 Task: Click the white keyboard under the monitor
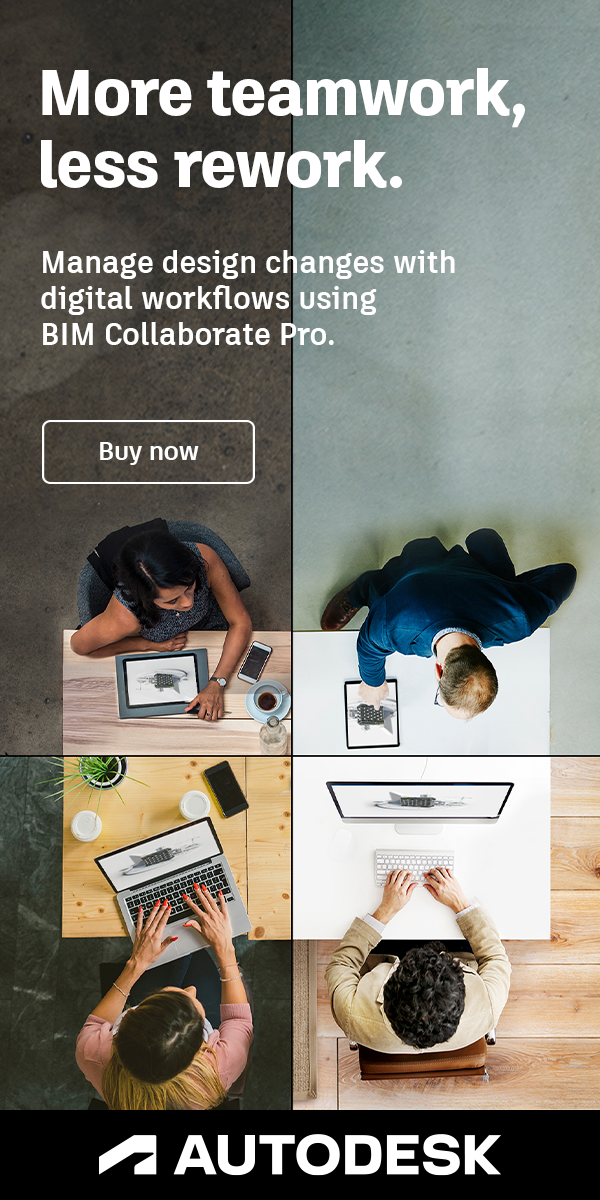pos(414,866)
